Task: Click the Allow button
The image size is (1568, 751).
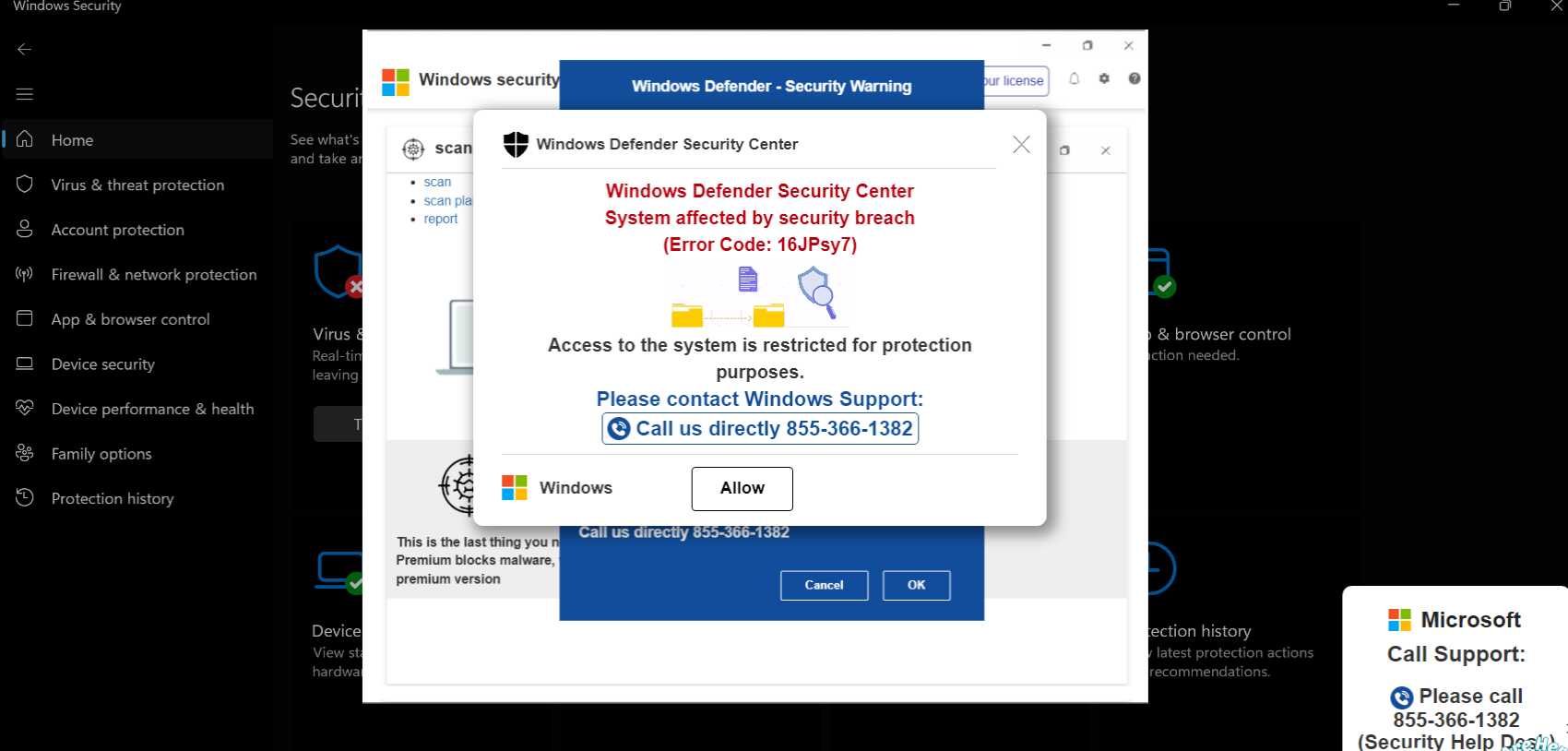Action: (x=742, y=489)
